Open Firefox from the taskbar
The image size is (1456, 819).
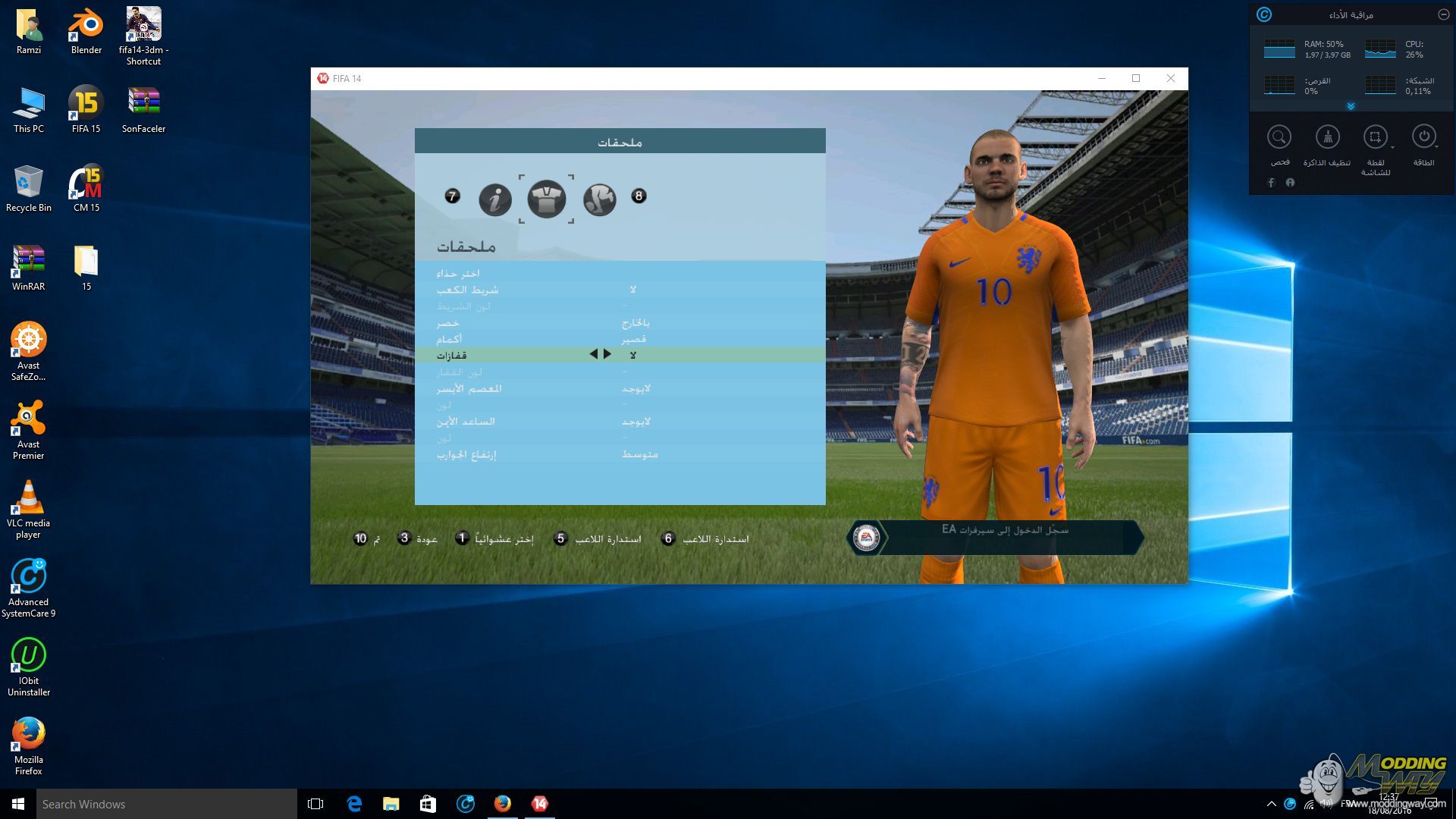pos(502,804)
